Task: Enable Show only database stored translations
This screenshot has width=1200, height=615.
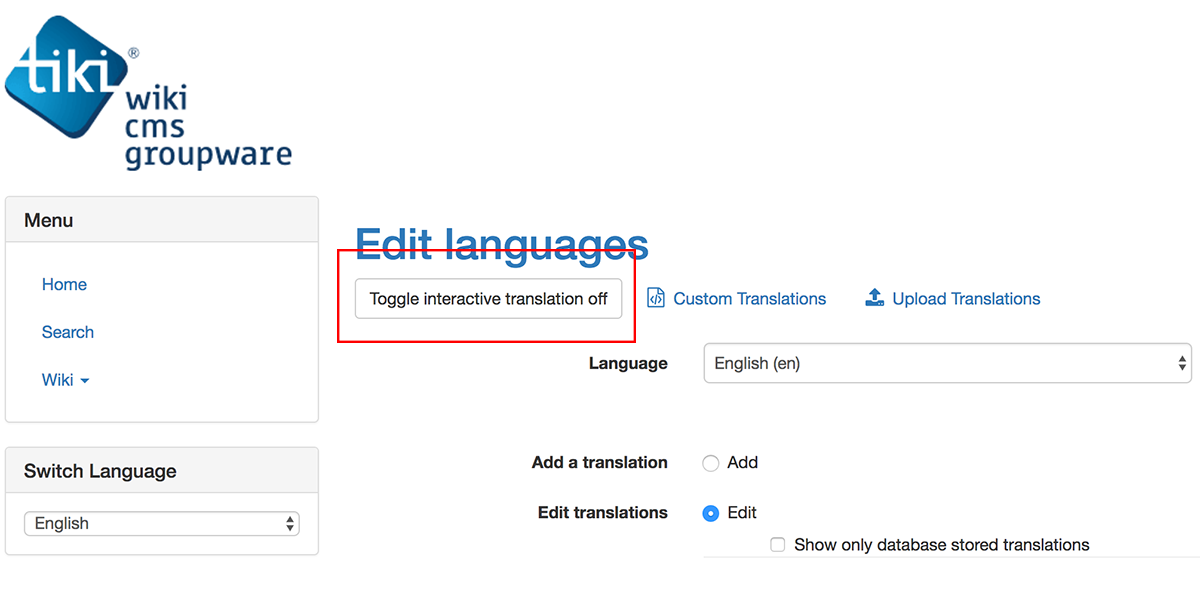Action: (x=778, y=545)
